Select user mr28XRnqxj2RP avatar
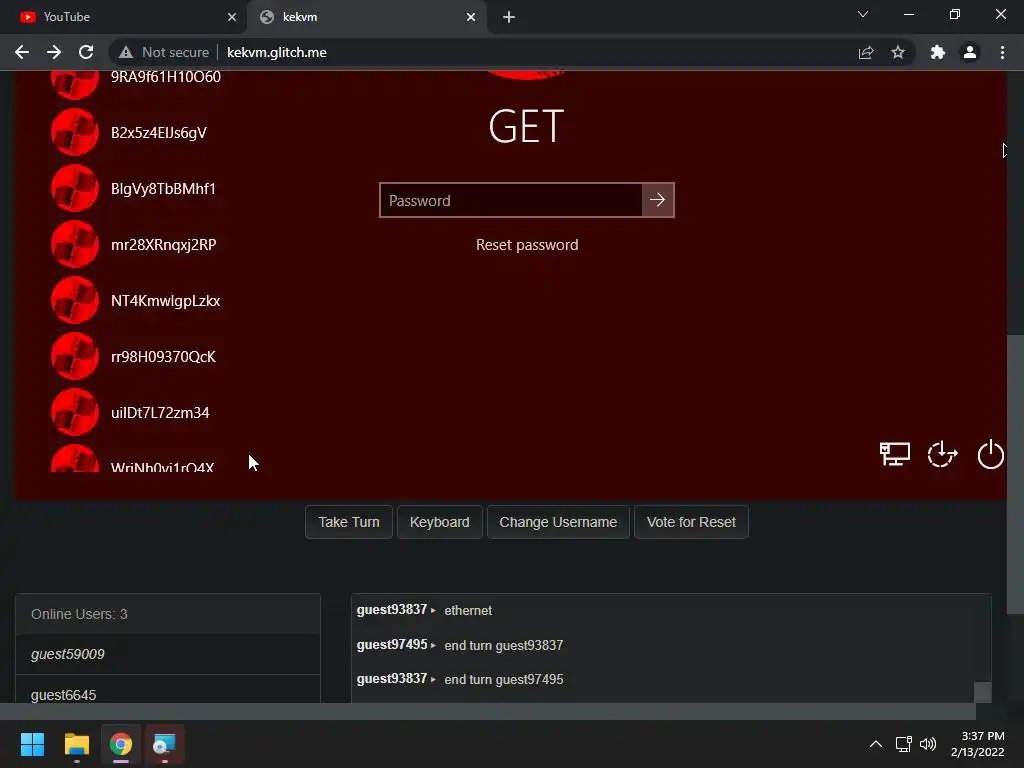 click(74, 244)
